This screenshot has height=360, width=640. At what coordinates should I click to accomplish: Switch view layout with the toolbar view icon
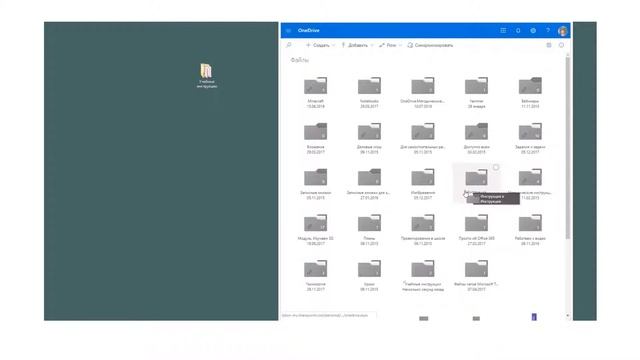pyautogui.click(x=549, y=45)
